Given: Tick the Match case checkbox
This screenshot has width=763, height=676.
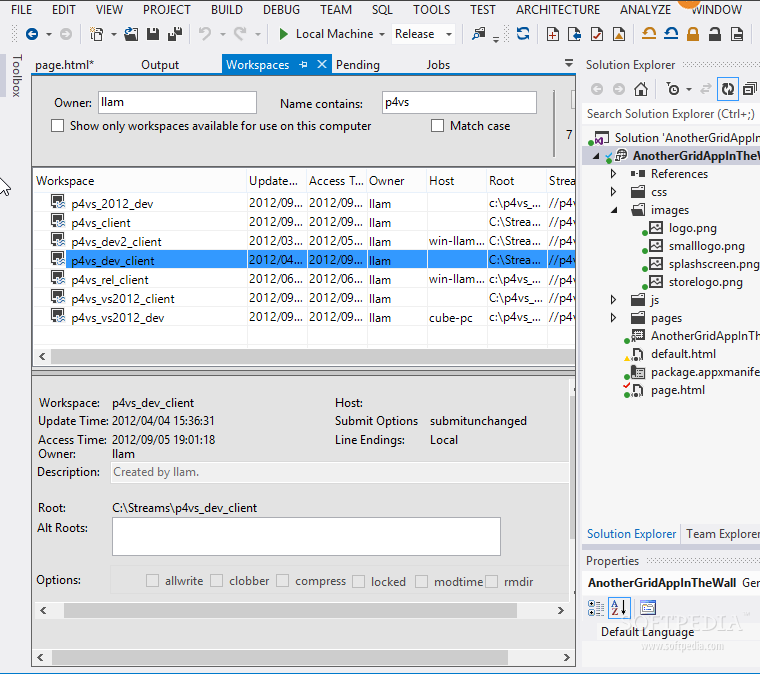Looking at the screenshot, I should [438, 126].
